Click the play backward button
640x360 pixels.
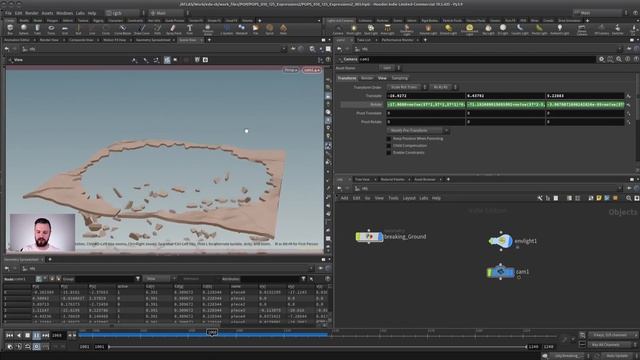19,336
